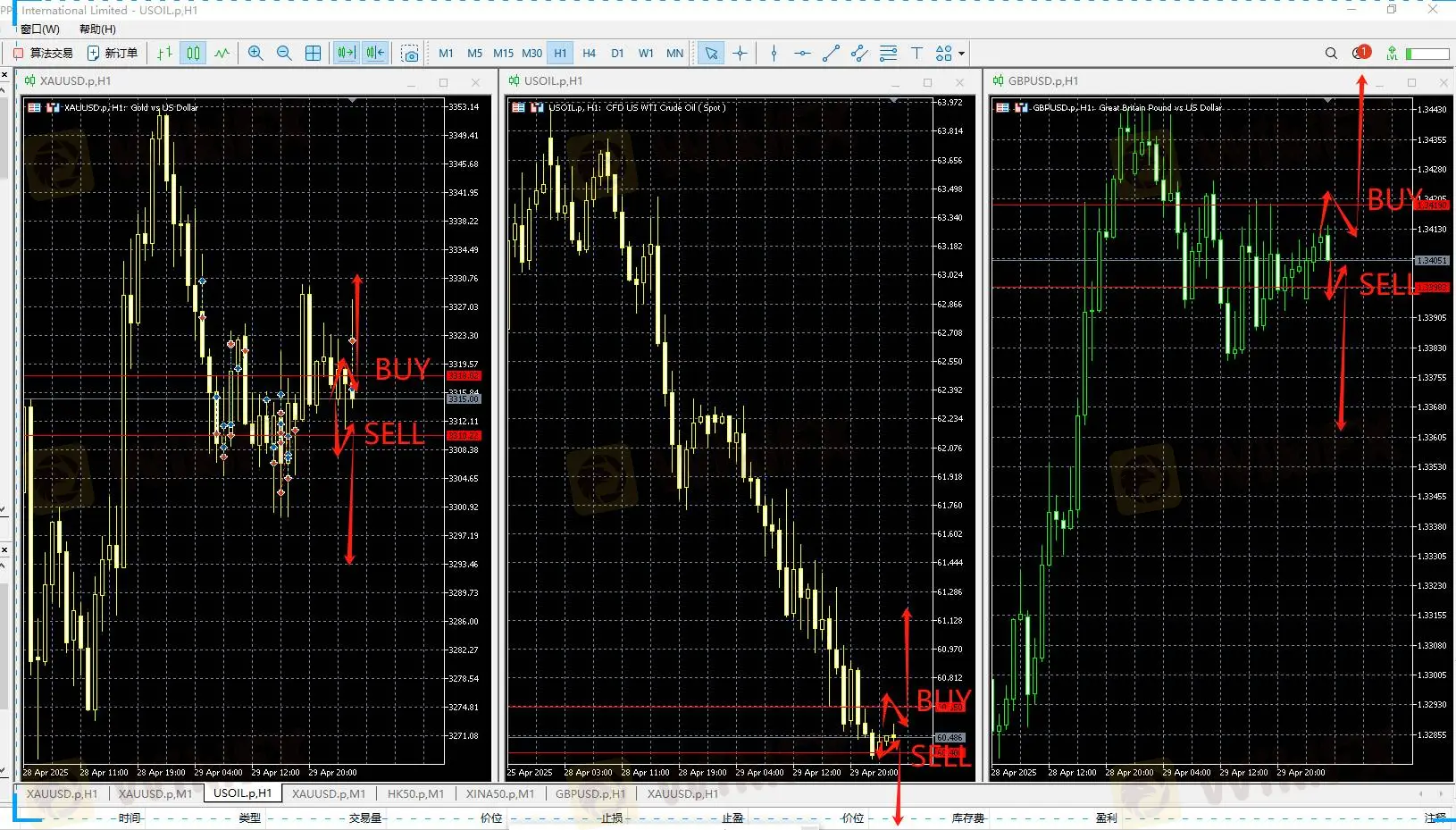1456x830 pixels.
Task: Switch to the HK50.p,M1 chart tab
Action: (x=415, y=793)
